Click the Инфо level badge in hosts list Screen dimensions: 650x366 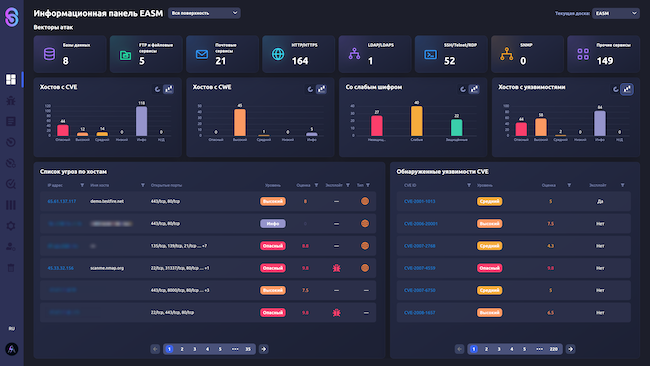point(273,223)
